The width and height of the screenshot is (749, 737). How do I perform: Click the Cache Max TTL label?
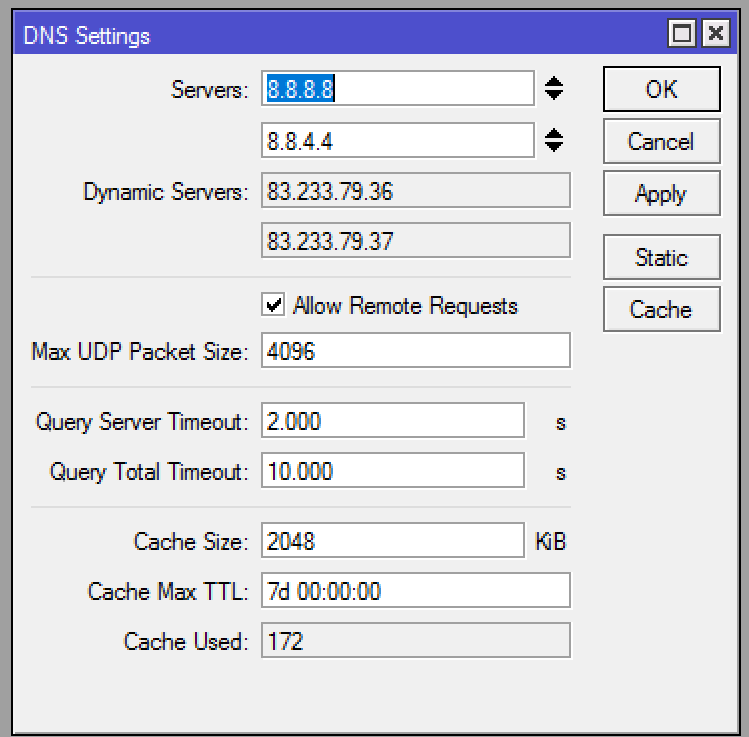click(168, 592)
